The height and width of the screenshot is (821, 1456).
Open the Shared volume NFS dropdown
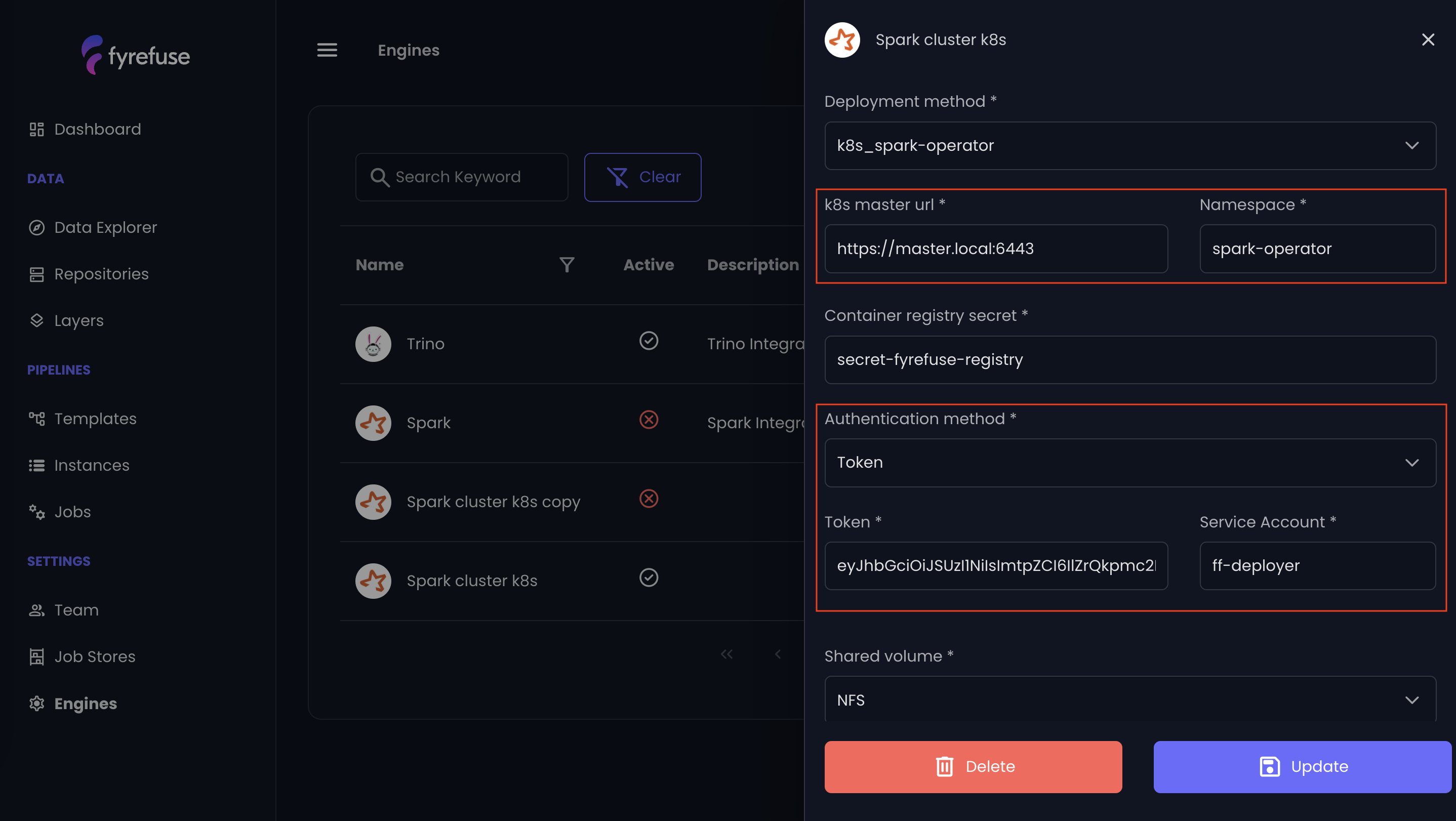click(x=1130, y=699)
